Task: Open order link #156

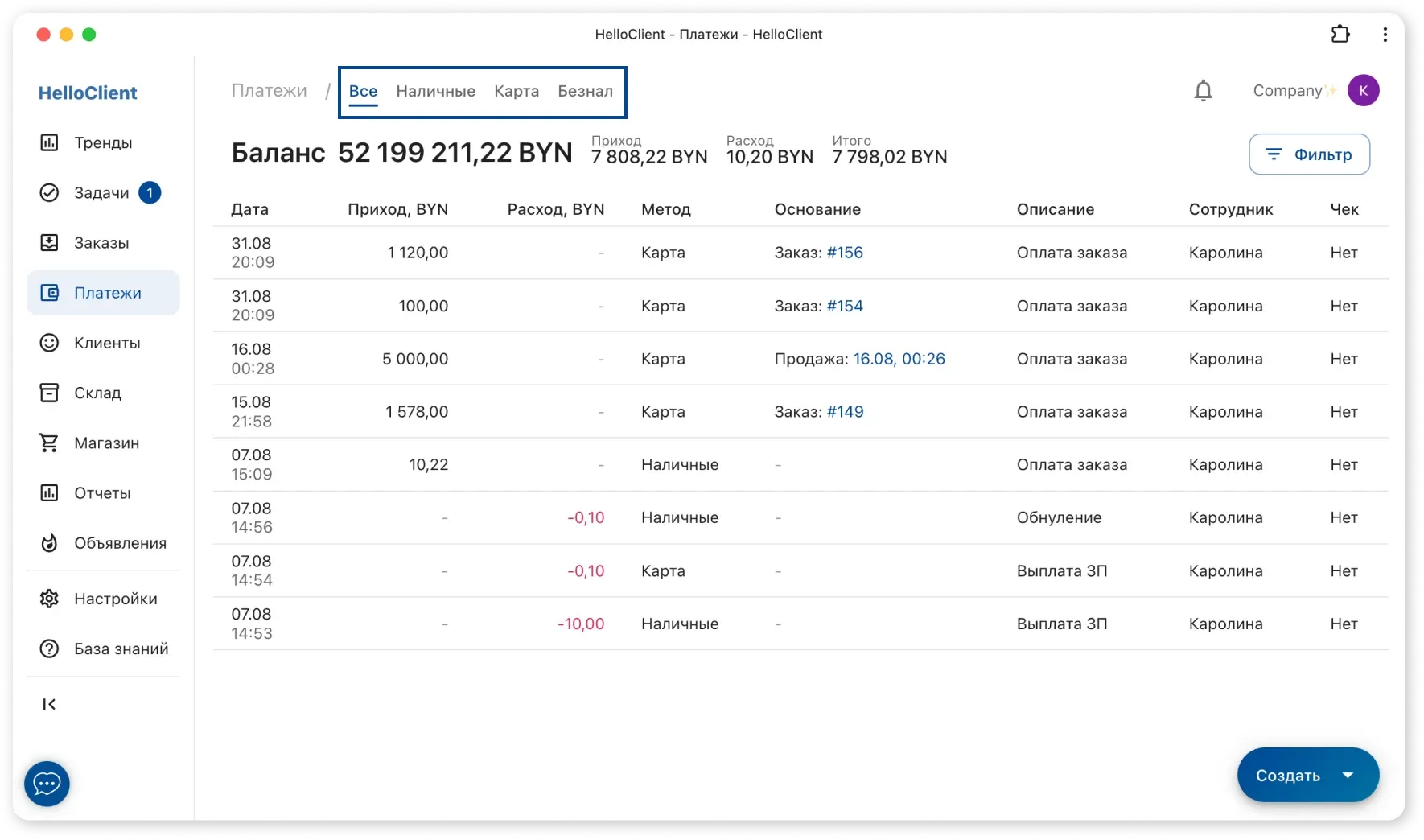Action: 845,253
